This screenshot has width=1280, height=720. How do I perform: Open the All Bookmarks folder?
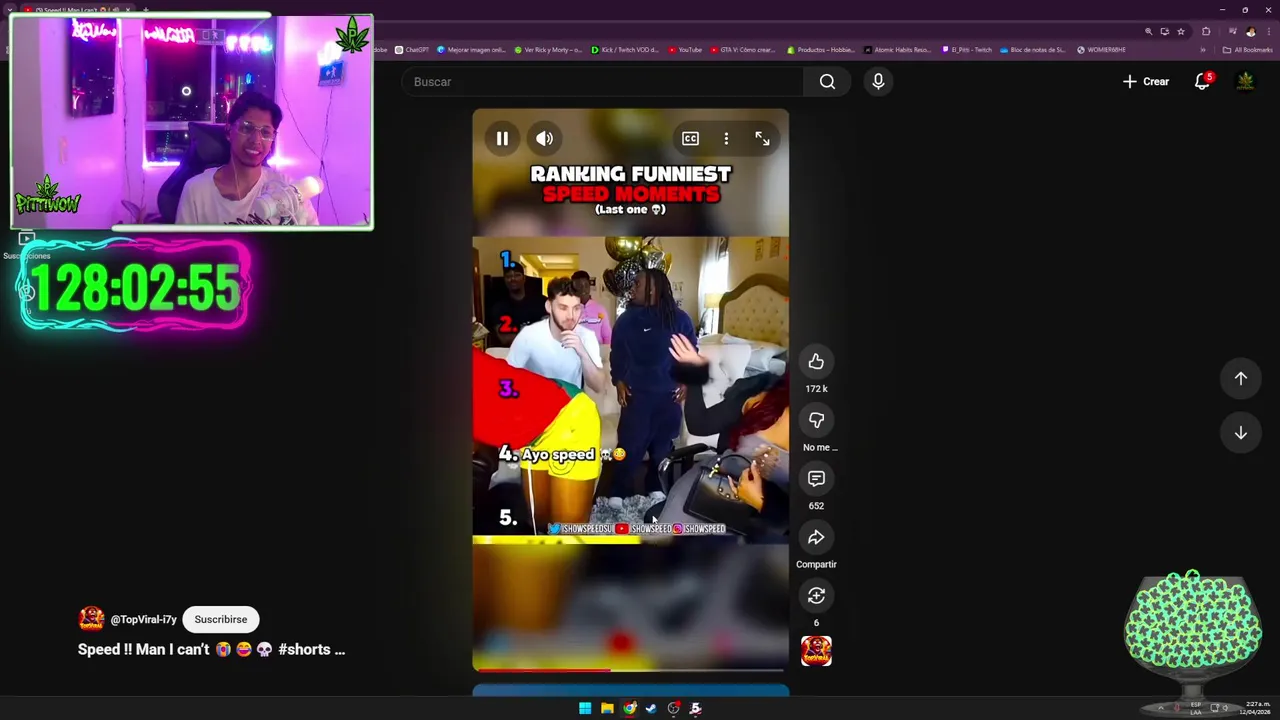coord(1247,50)
